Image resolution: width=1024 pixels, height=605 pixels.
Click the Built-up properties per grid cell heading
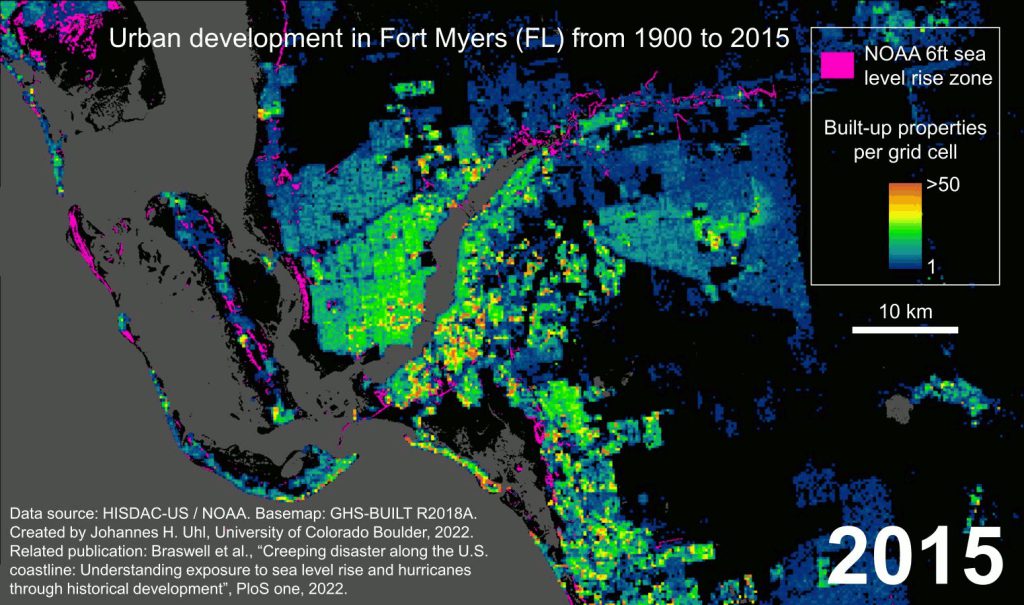point(905,140)
